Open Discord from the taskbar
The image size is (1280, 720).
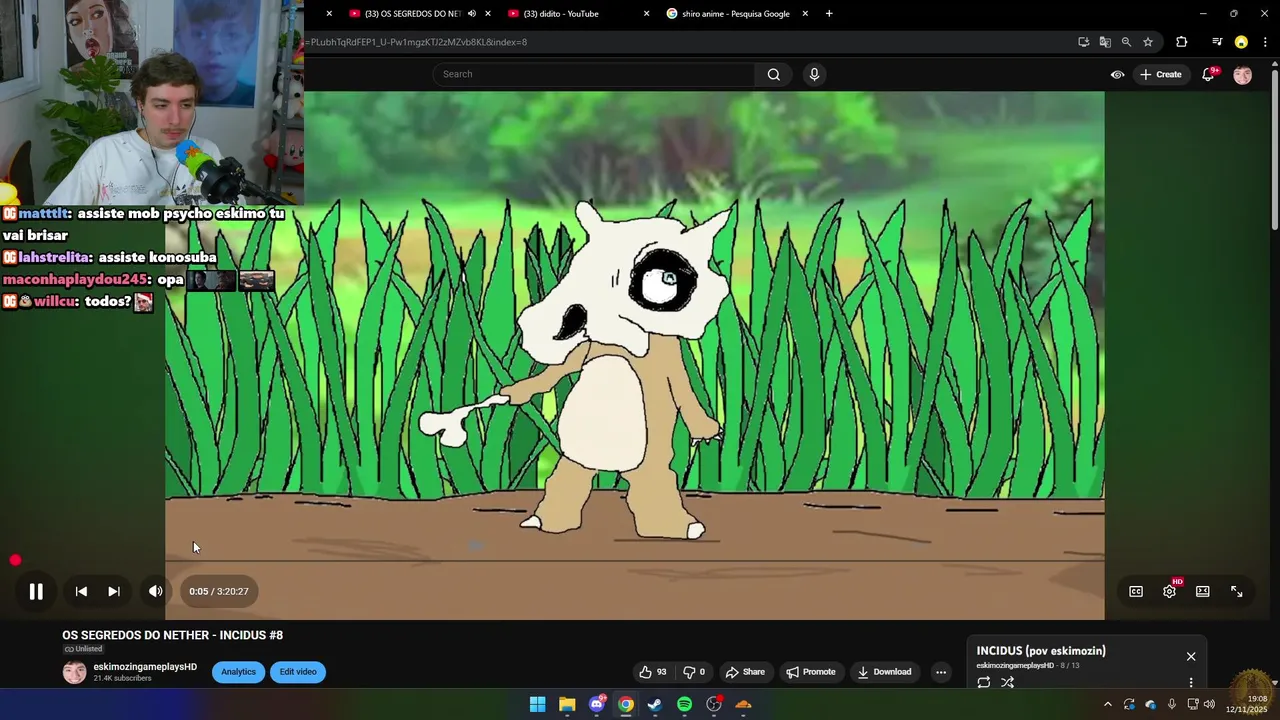coord(597,704)
